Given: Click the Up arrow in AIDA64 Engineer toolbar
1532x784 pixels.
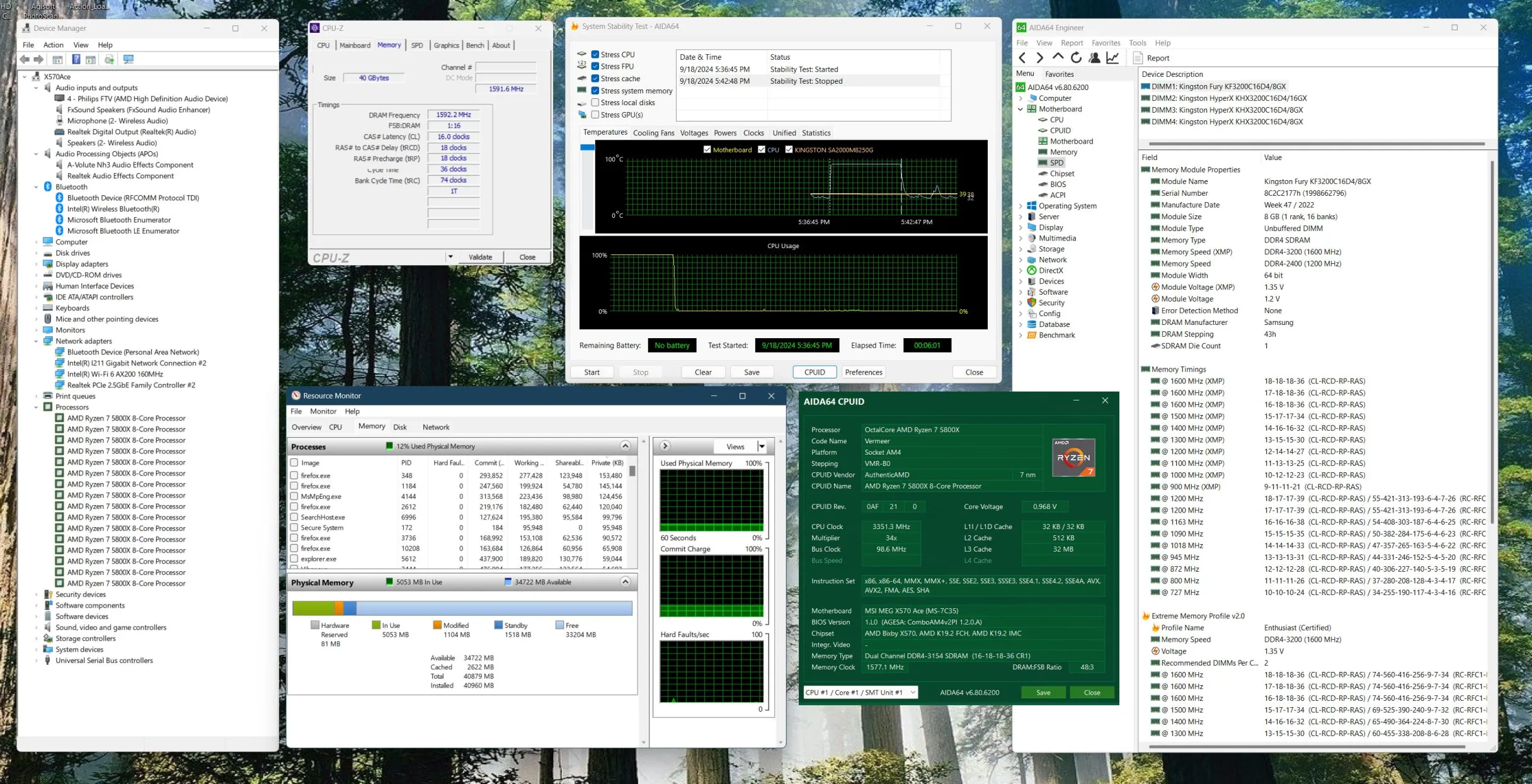Looking at the screenshot, I should pos(1058,58).
